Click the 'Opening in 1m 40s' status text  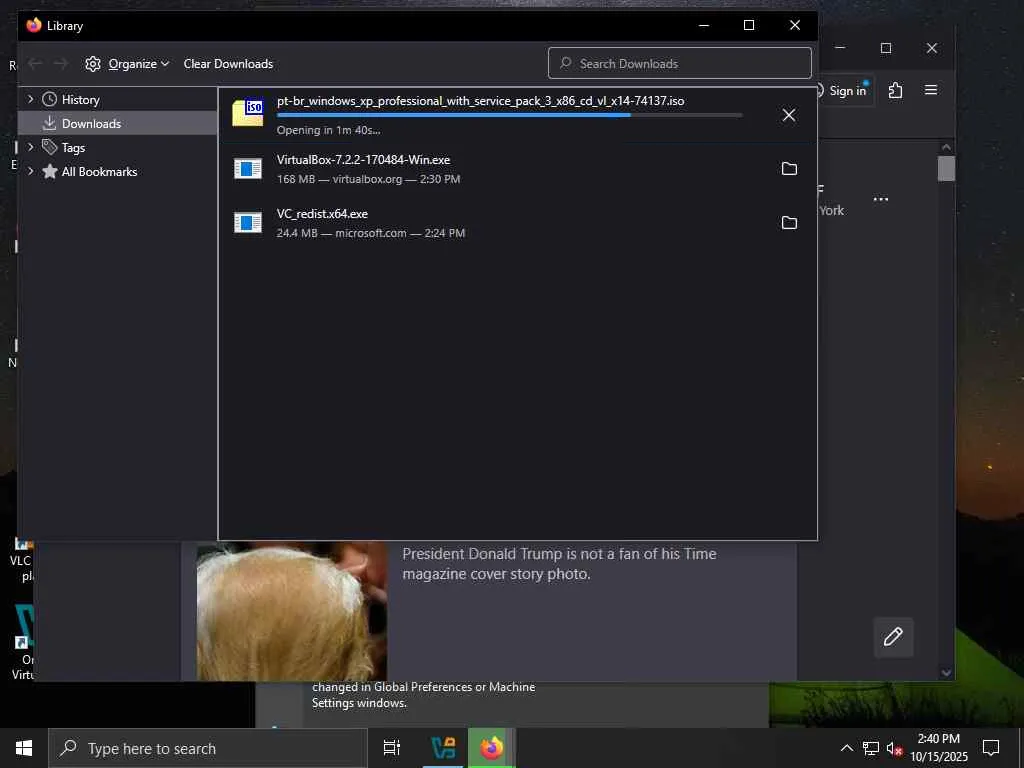[x=328, y=130]
